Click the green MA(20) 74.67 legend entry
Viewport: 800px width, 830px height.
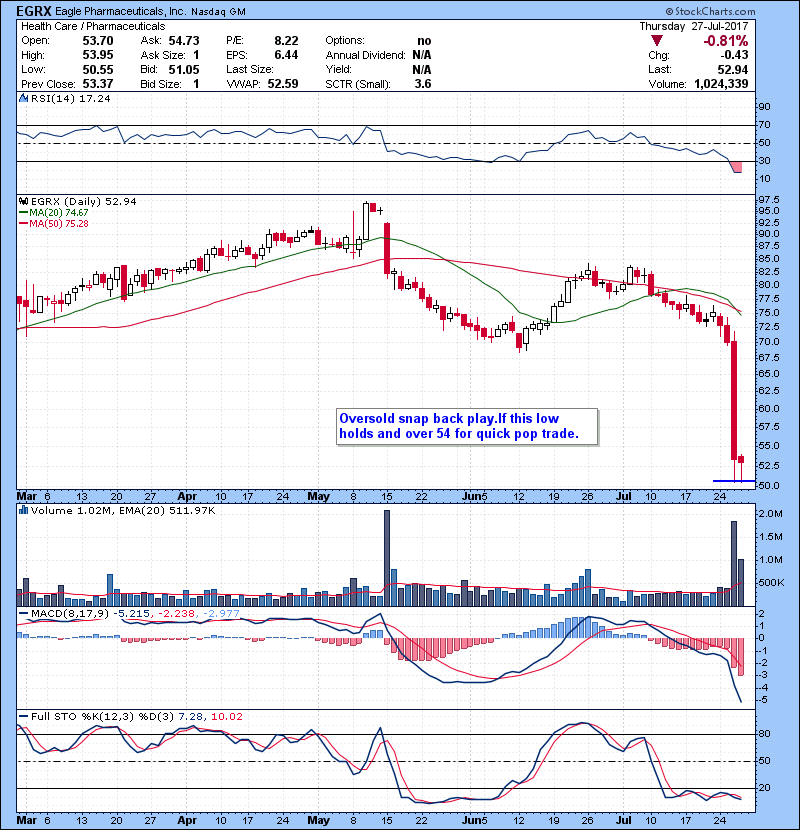[54, 212]
